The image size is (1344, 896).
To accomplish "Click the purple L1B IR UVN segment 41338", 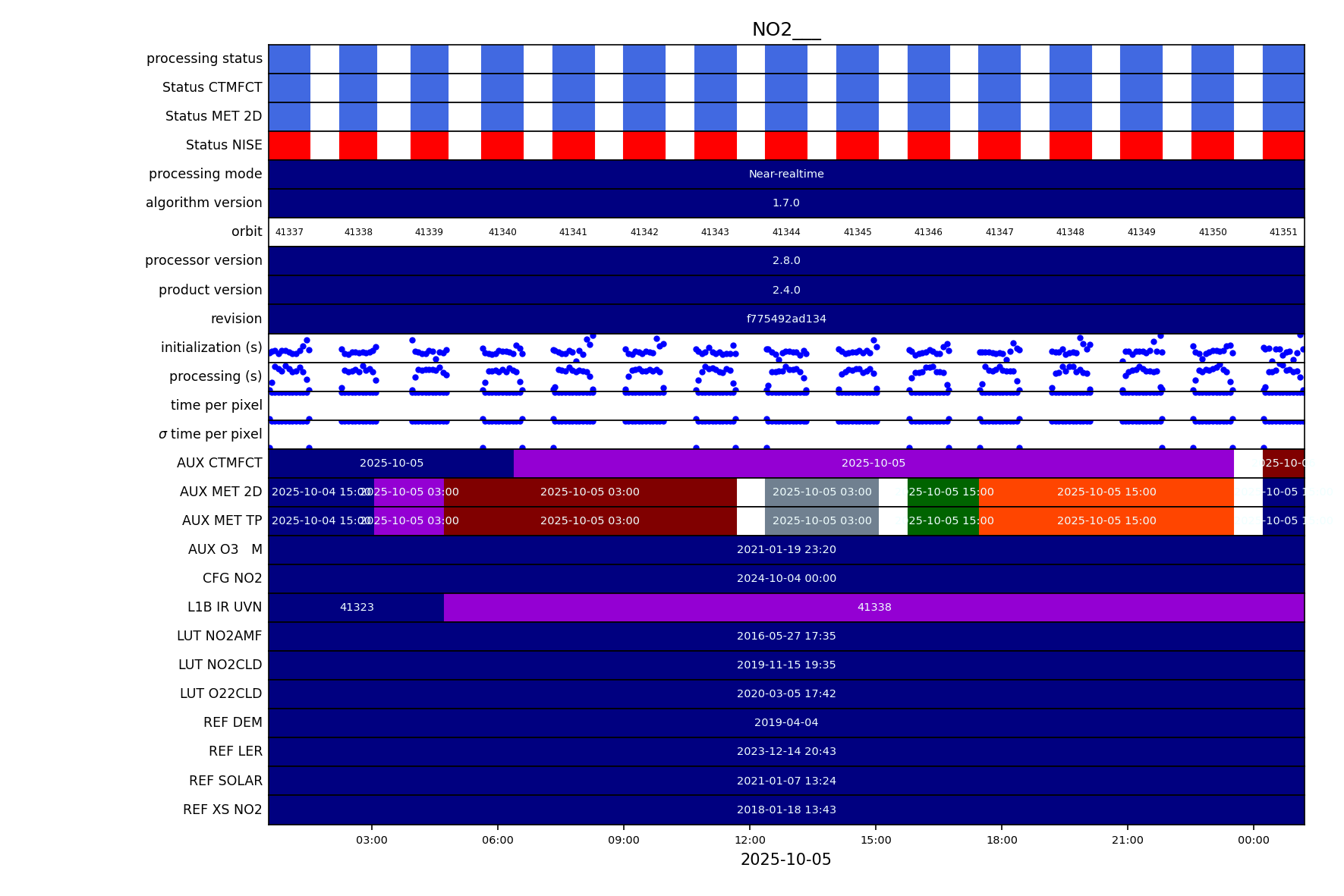I will pyautogui.click(x=873, y=608).
